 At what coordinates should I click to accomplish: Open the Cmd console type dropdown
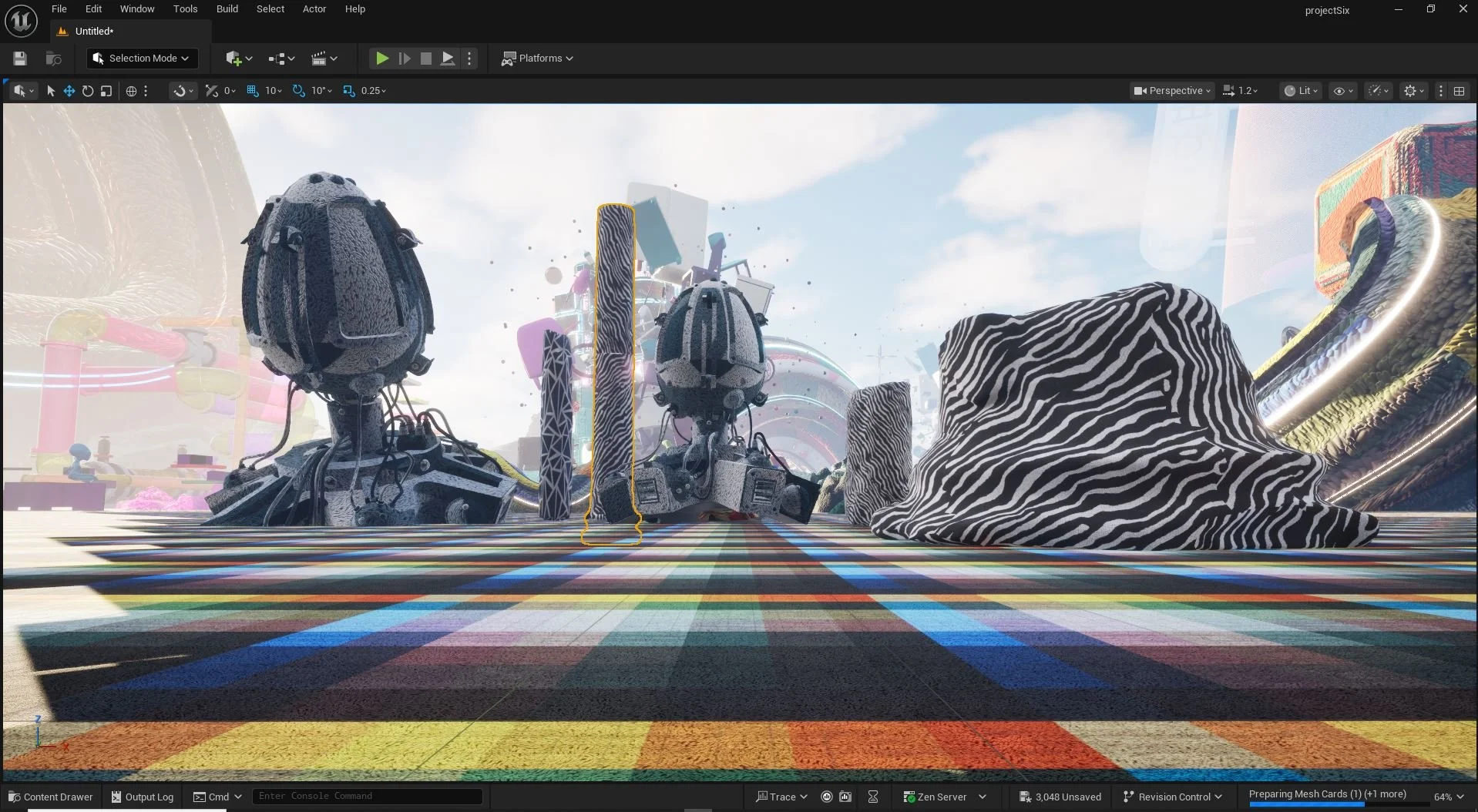pos(217,797)
